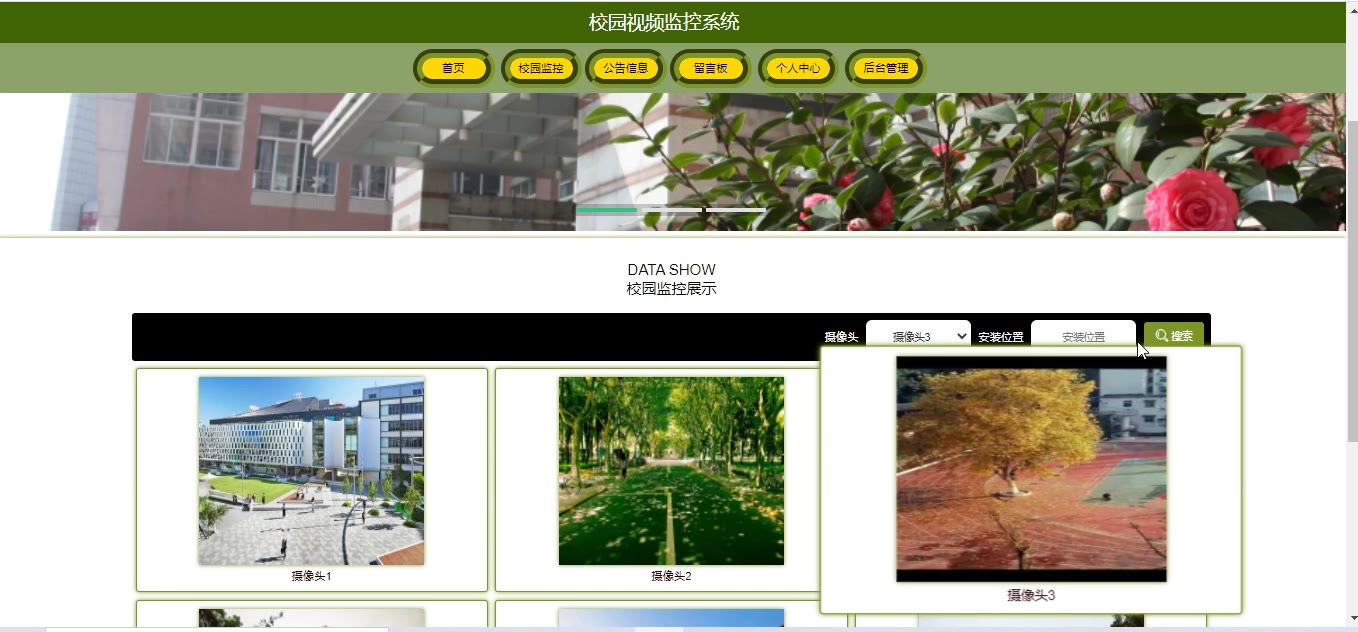The width and height of the screenshot is (1358, 632).
Task: Click the page scrollbar up arrow
Action: 1352,8
